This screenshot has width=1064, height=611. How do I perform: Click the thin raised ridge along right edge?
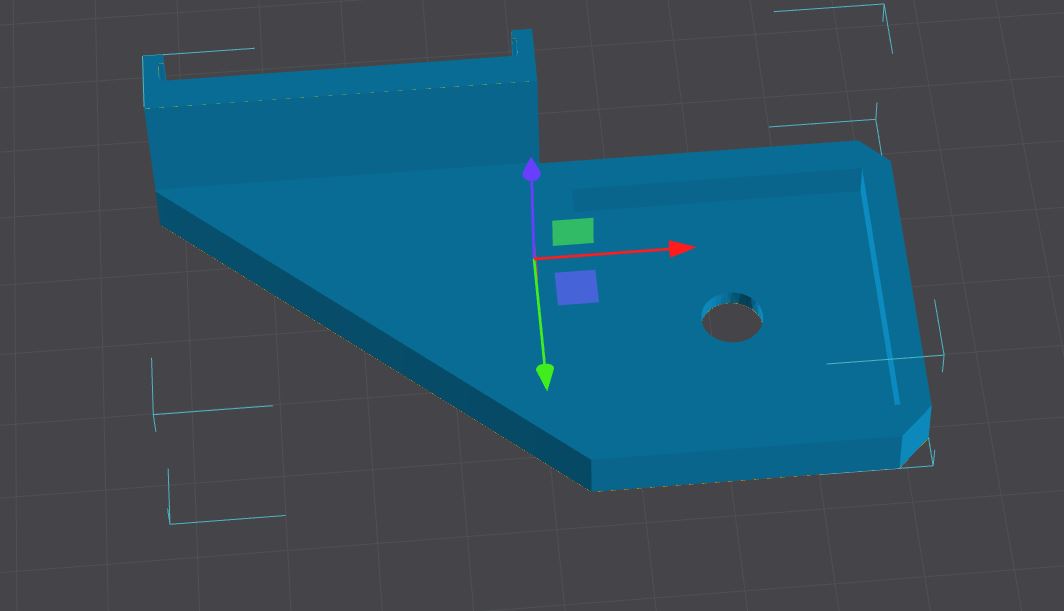(x=880, y=290)
